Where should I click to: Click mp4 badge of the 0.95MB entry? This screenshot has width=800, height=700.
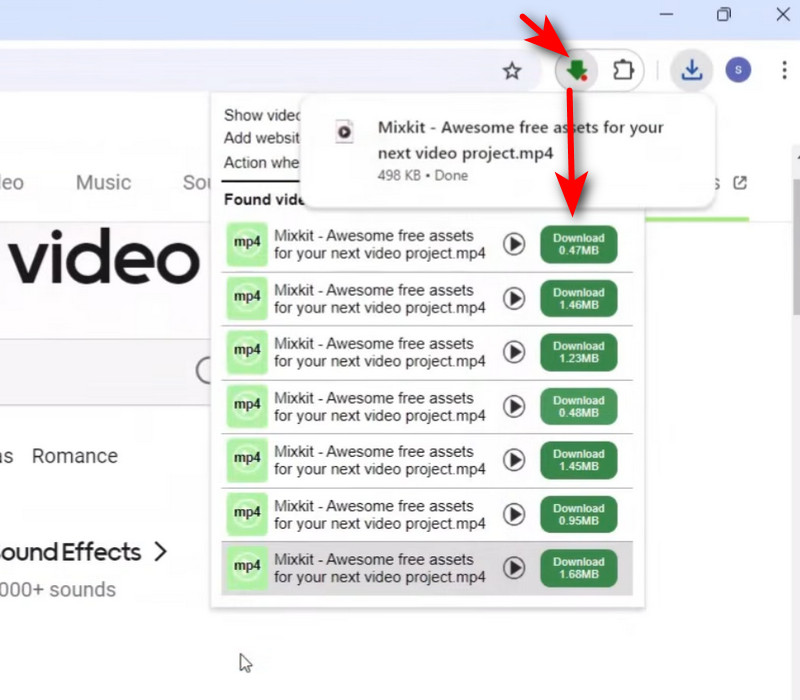tap(247, 514)
